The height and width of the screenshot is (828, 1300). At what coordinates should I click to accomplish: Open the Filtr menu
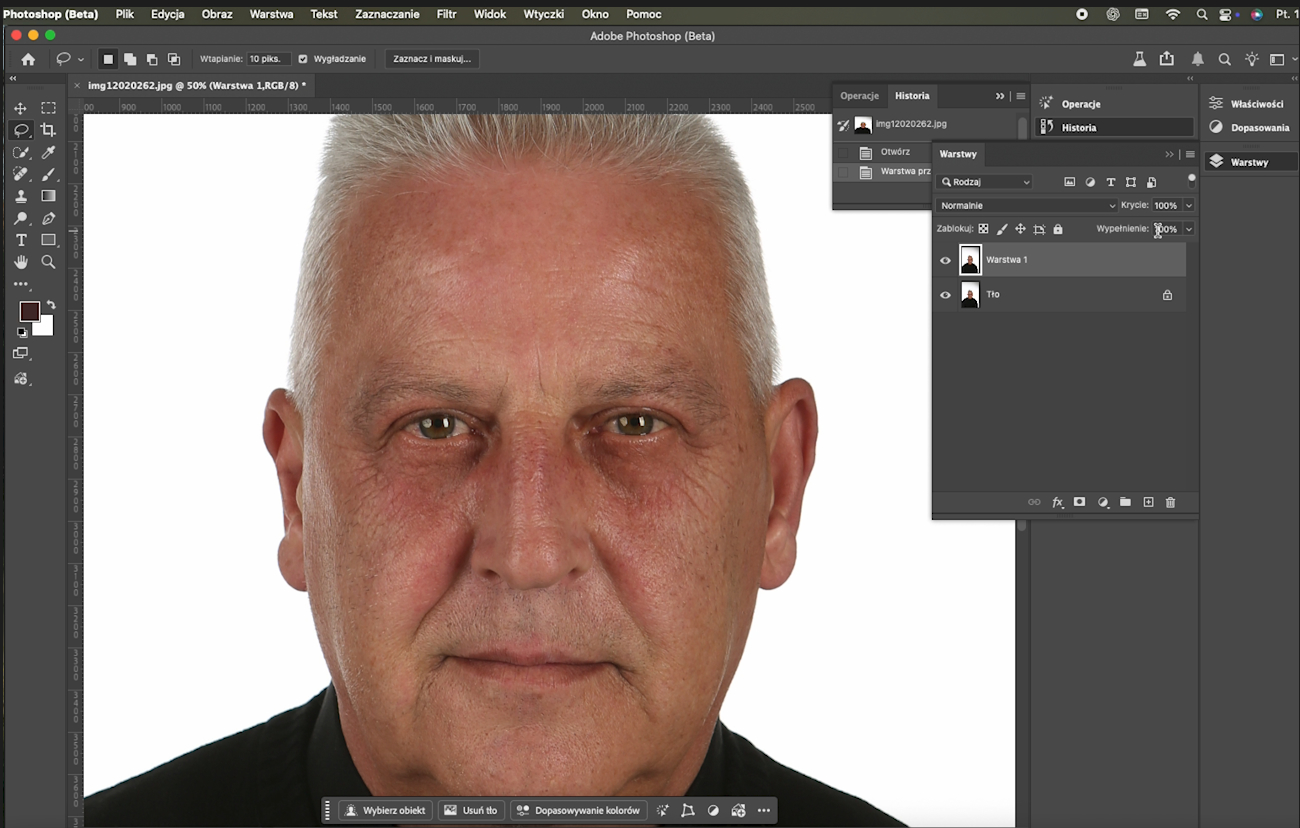tap(447, 14)
